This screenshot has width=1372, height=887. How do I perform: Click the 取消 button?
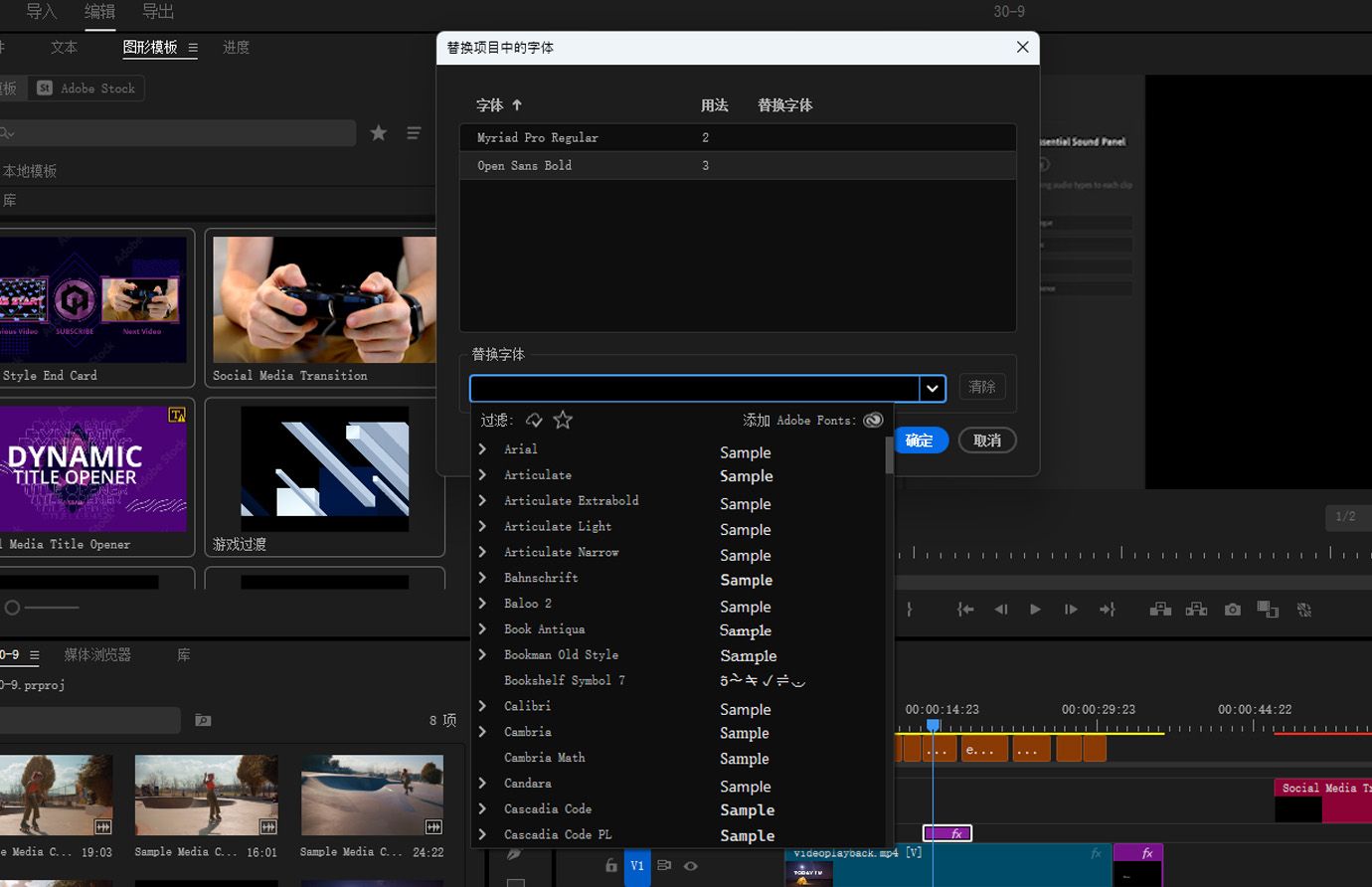(986, 441)
